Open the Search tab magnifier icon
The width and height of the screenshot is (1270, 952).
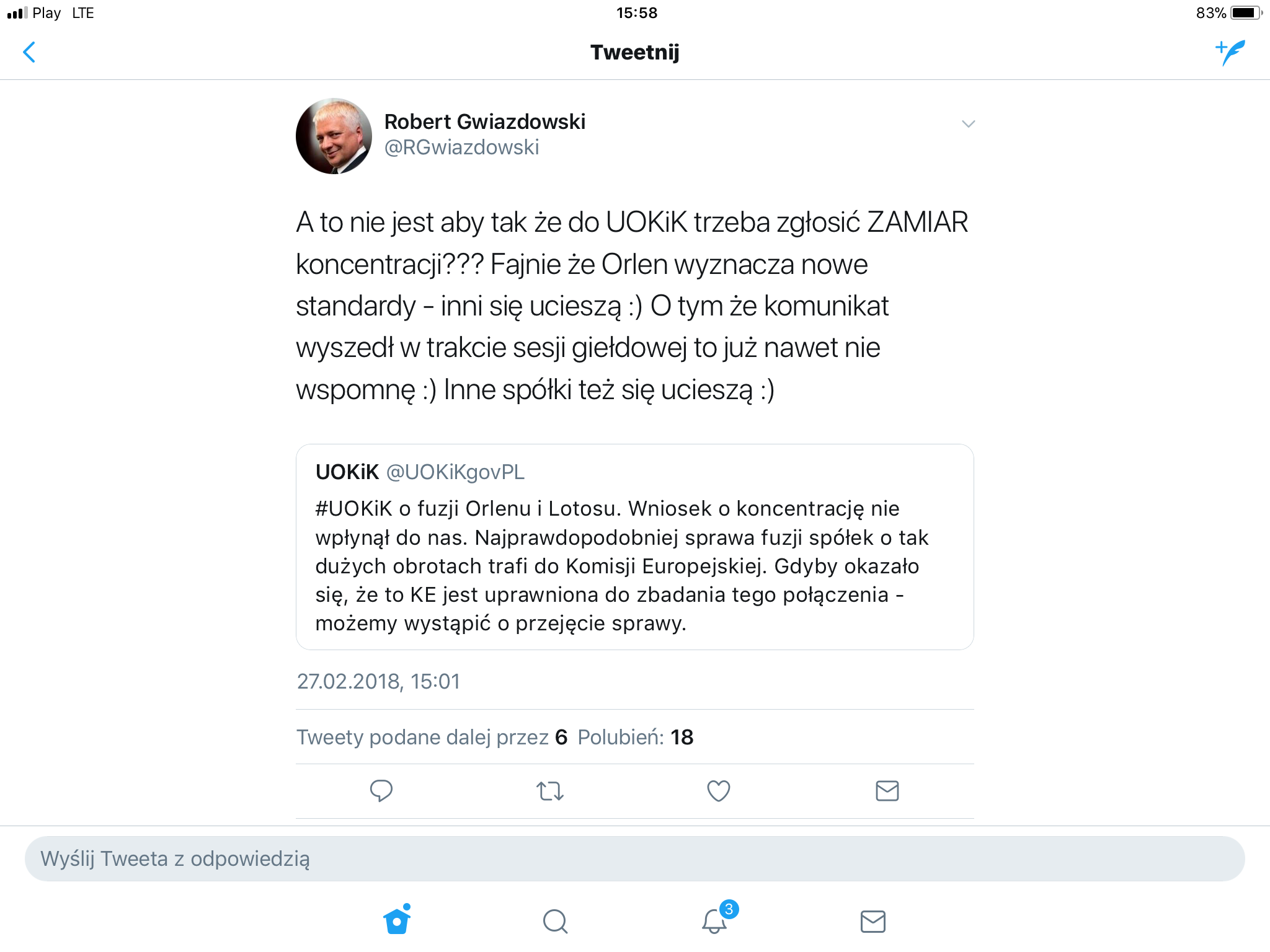coord(555,921)
